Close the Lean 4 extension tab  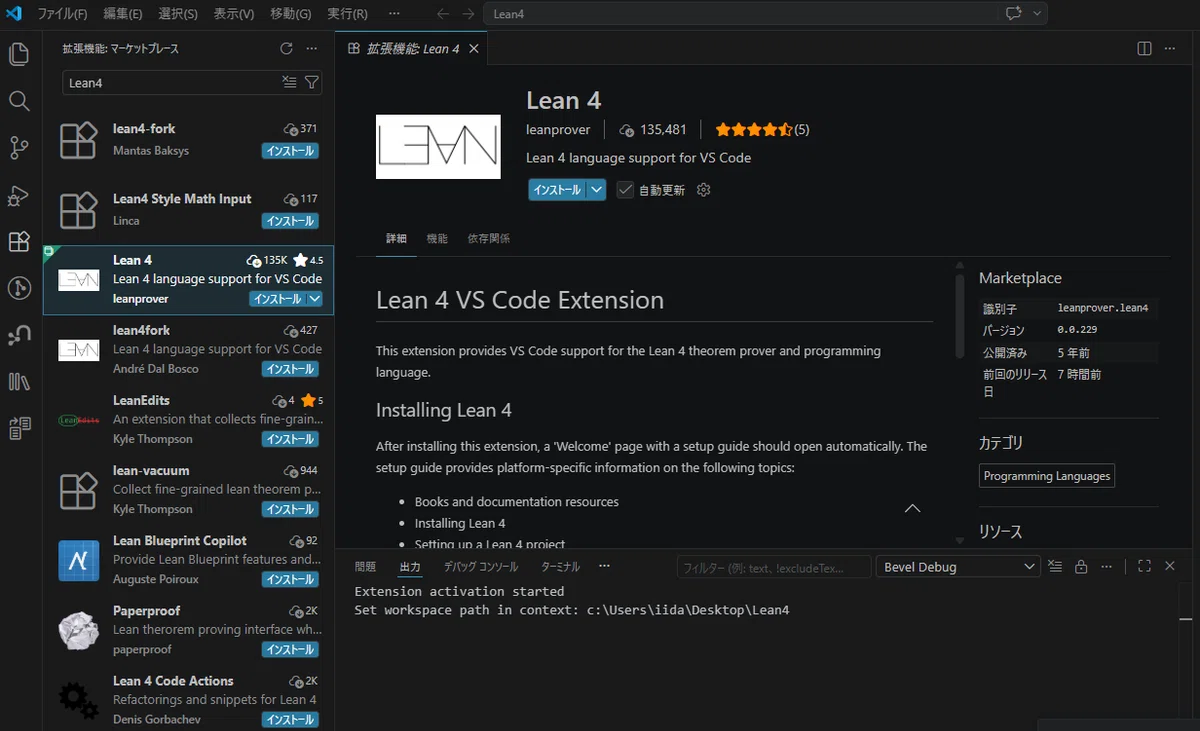point(474,48)
